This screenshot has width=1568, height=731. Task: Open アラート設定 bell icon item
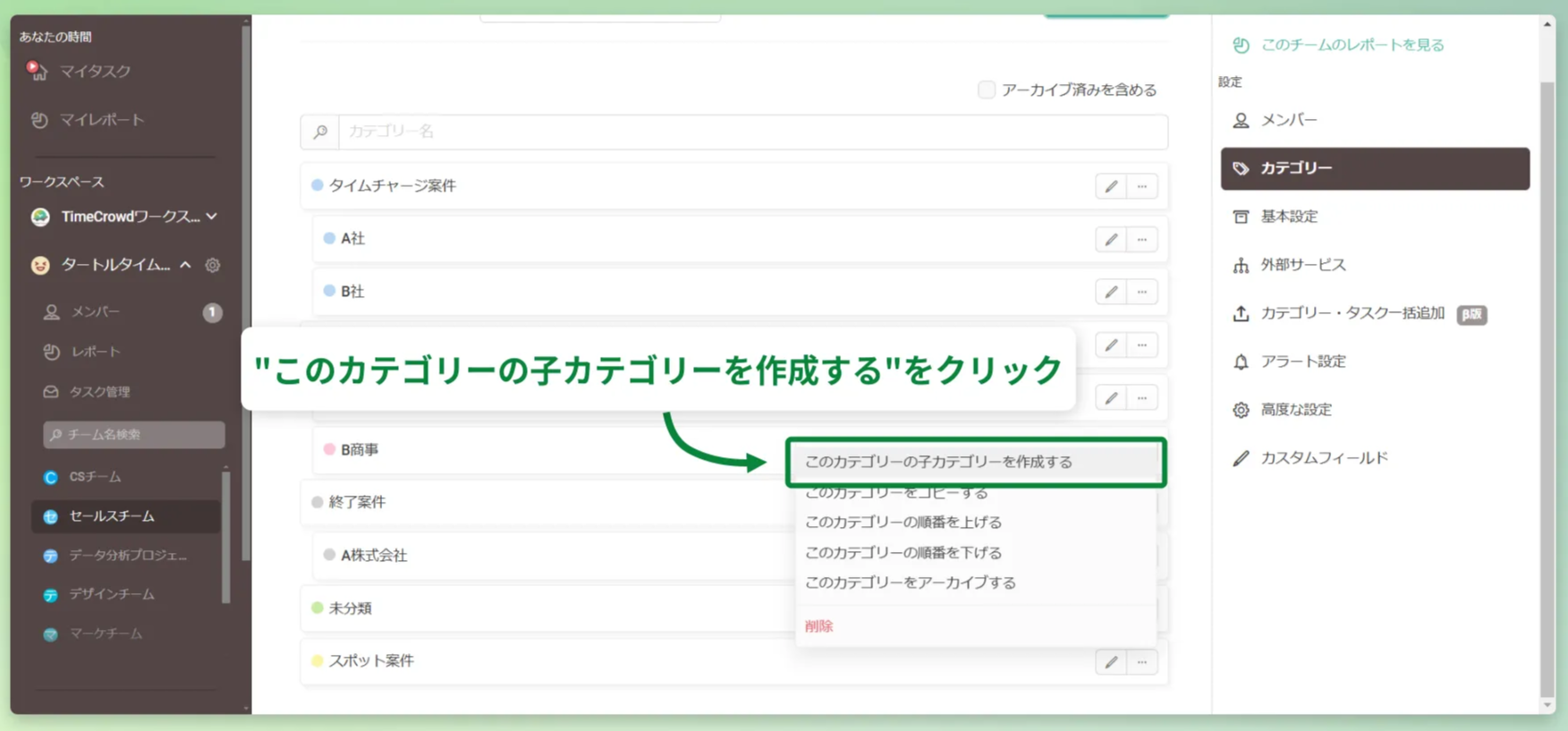coord(1301,361)
